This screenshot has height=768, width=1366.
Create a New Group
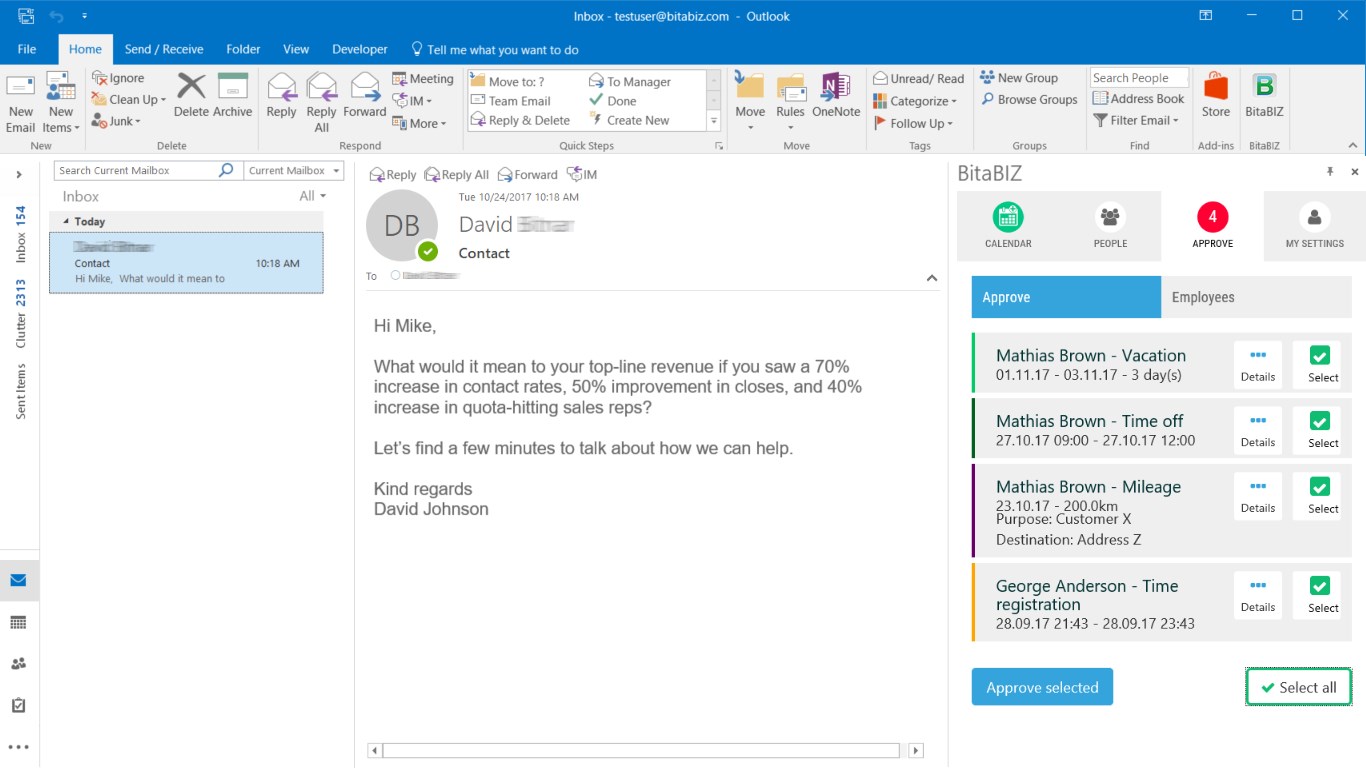(x=1019, y=78)
